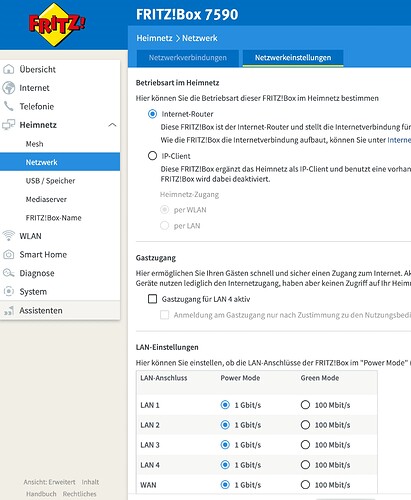411x500 pixels.
Task: Switch to Netzwerkeinstellungen tab
Action: click(x=293, y=58)
